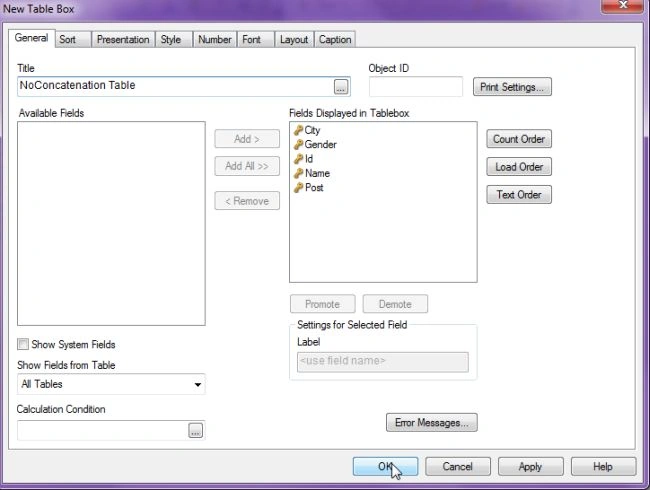
Task: Switch to the Sort tab
Action: pos(73,40)
